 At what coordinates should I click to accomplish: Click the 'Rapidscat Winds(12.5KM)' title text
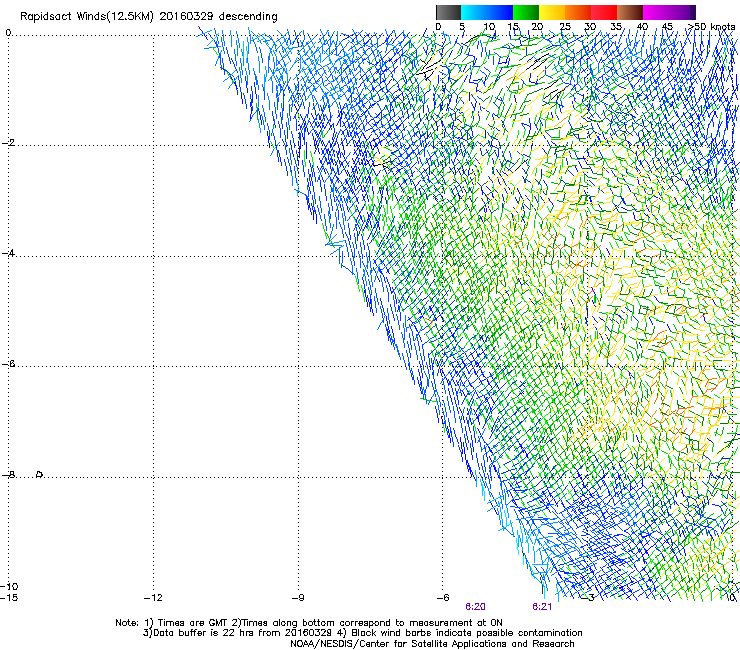point(87,17)
